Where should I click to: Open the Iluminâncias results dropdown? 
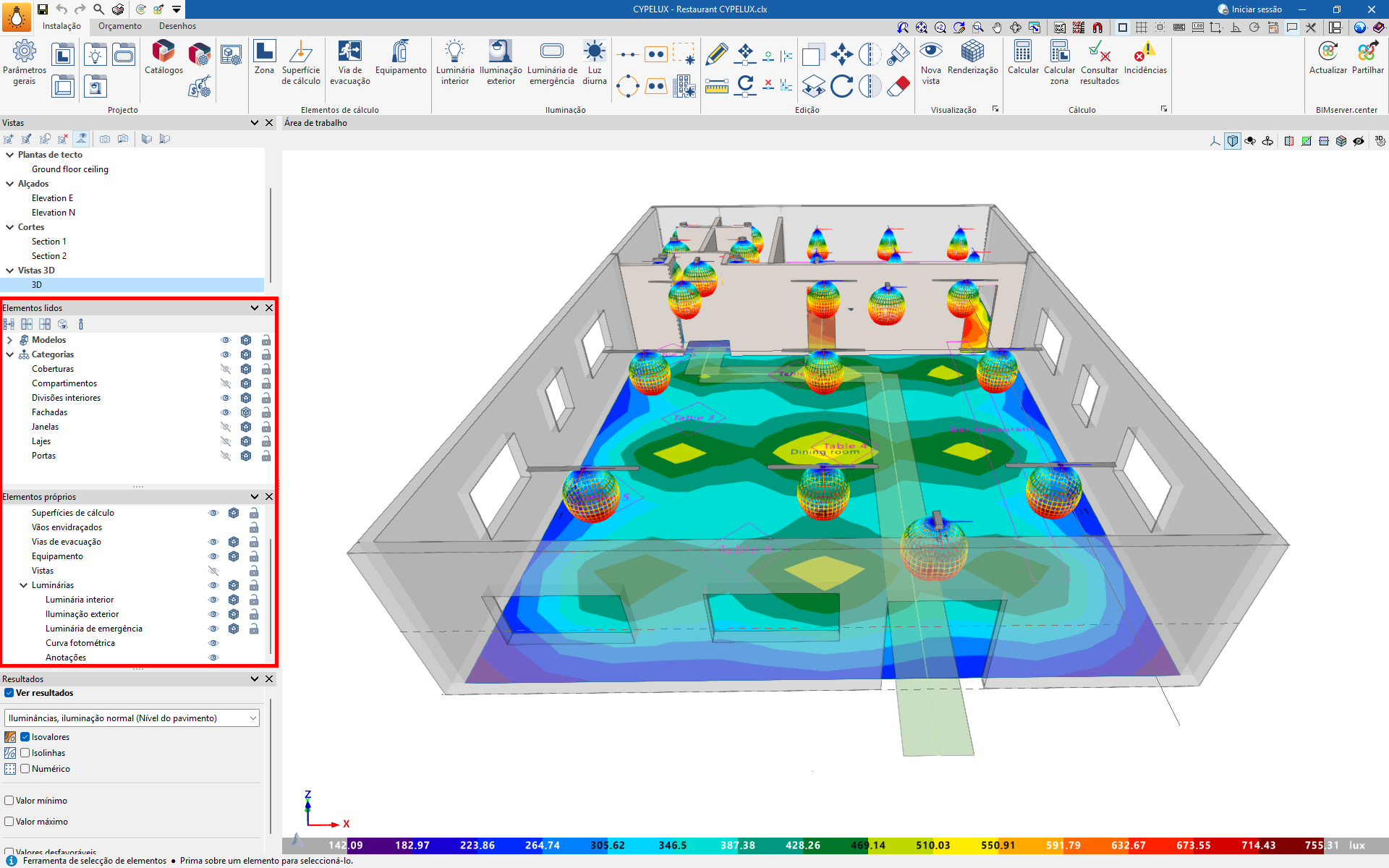point(132,718)
